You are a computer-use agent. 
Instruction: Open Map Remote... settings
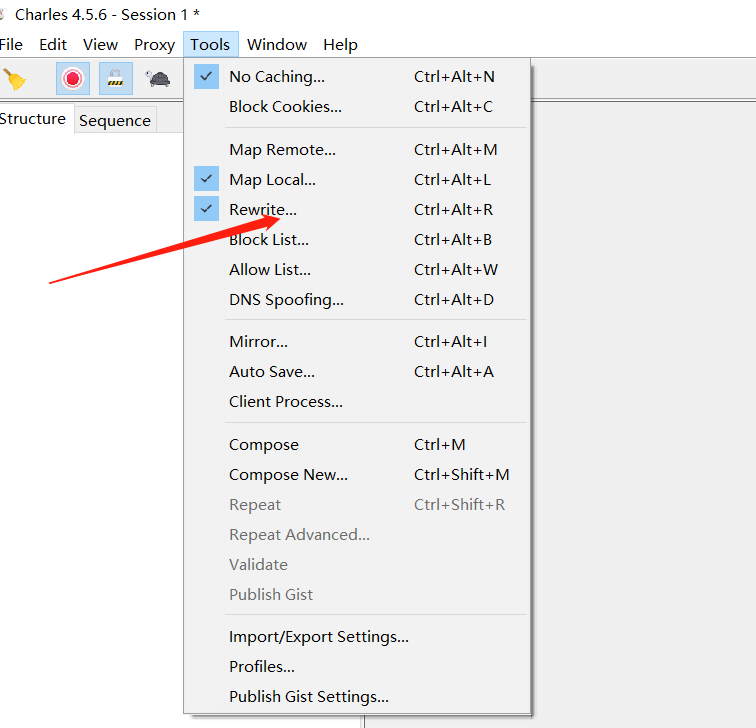(357, 149)
